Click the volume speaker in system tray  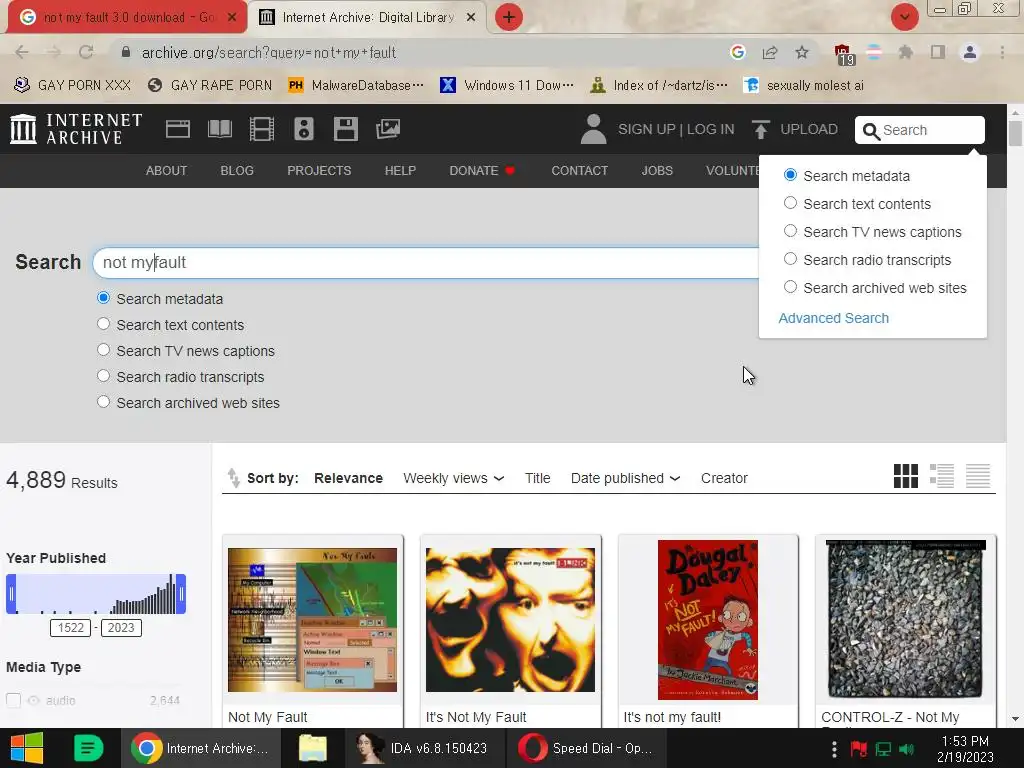pos(906,749)
